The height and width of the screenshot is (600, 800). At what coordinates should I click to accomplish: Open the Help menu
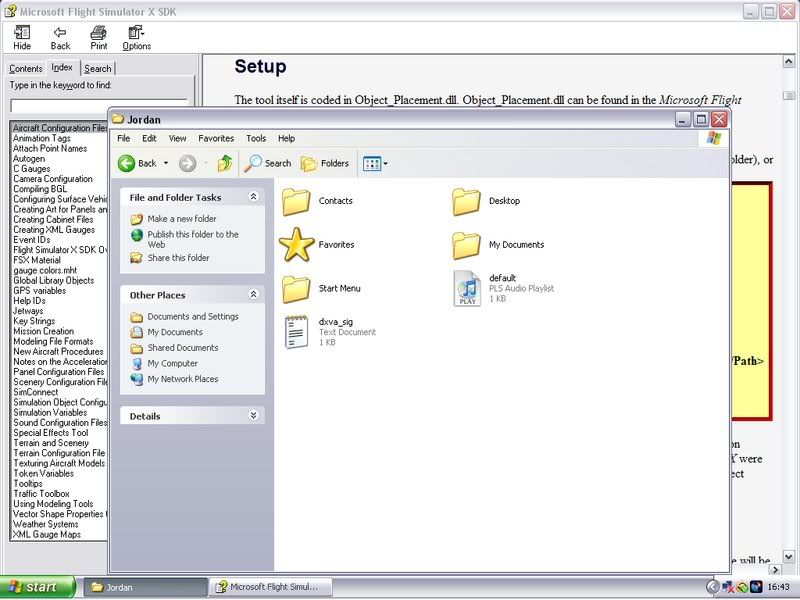pos(286,138)
